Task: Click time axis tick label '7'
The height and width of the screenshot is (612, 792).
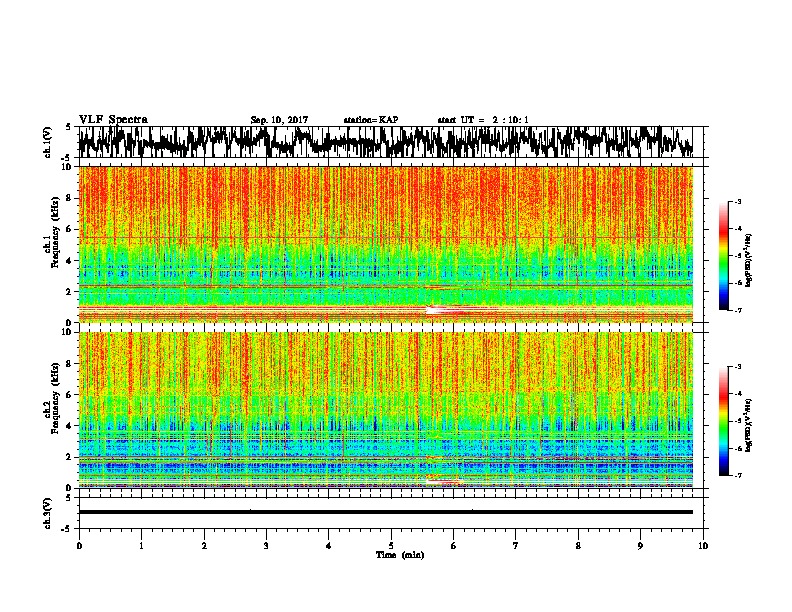Action: pos(516,545)
